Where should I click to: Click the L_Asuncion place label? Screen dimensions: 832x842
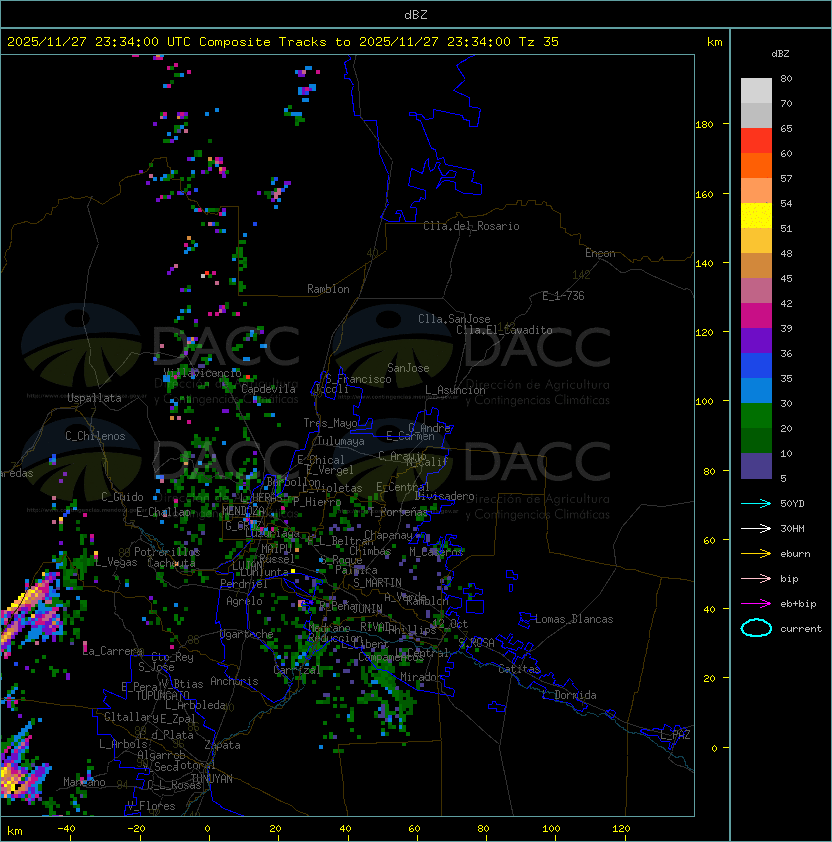click(455, 390)
